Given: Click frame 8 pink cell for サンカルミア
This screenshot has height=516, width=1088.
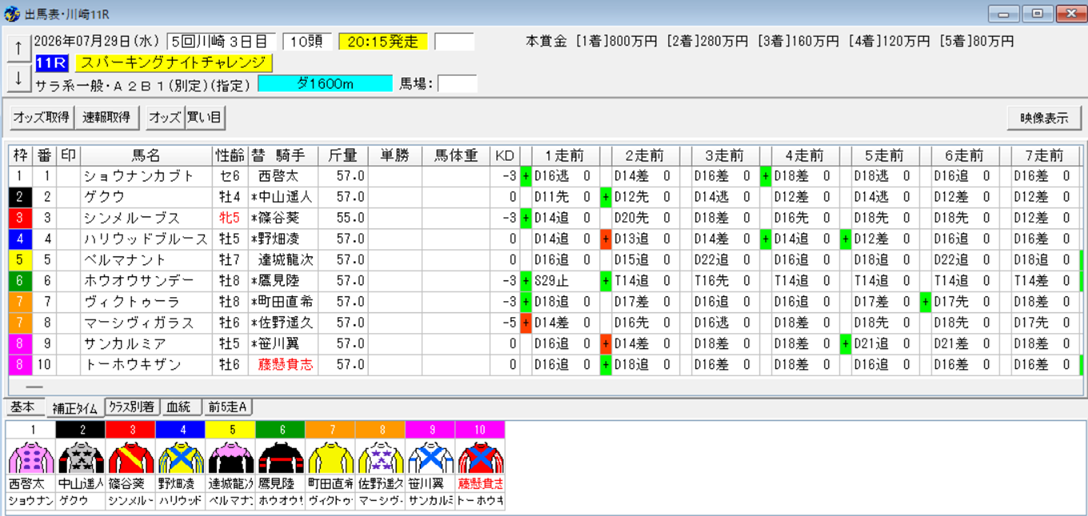Looking at the screenshot, I should point(20,343).
